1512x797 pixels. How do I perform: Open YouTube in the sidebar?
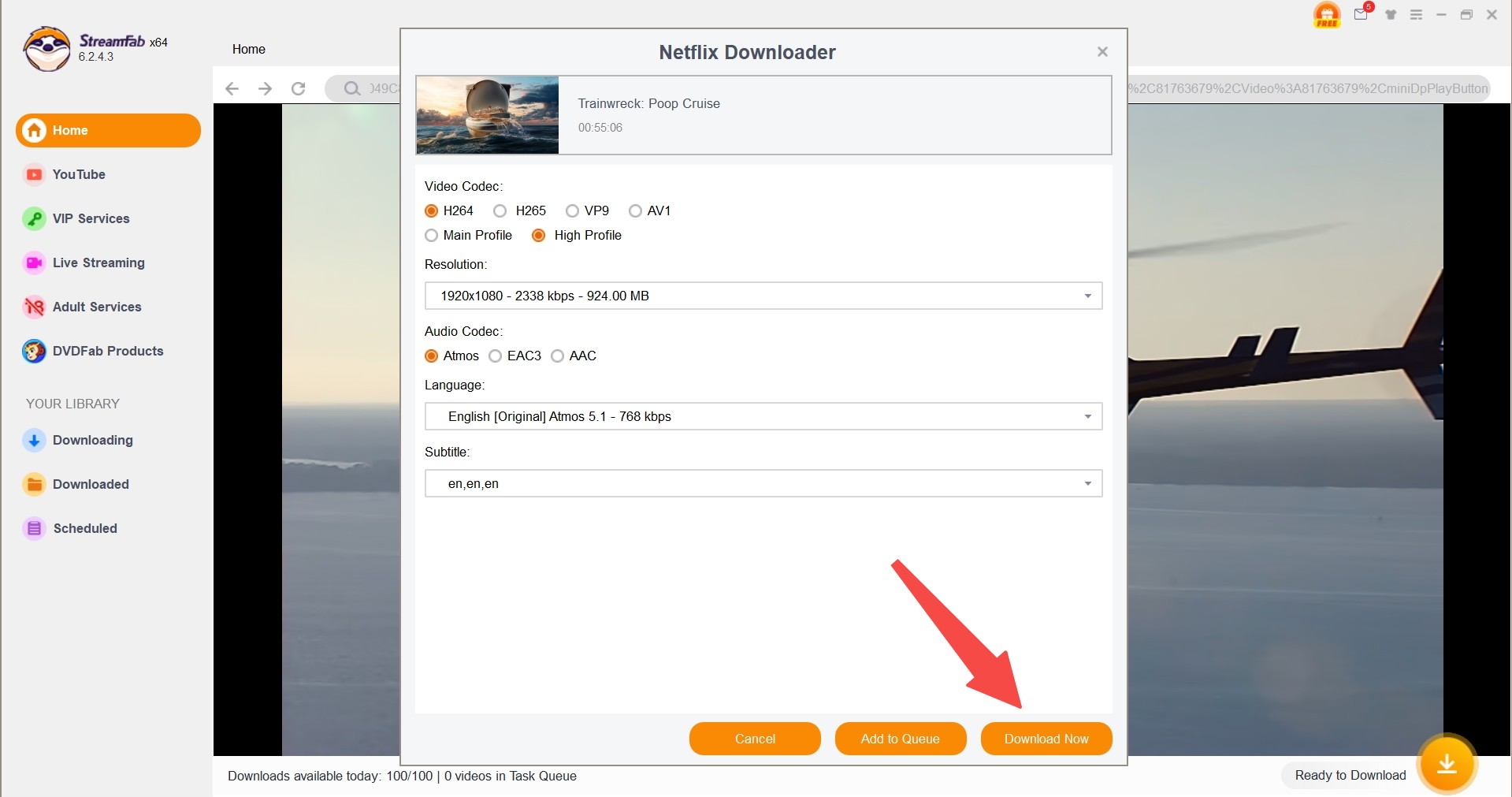click(79, 174)
